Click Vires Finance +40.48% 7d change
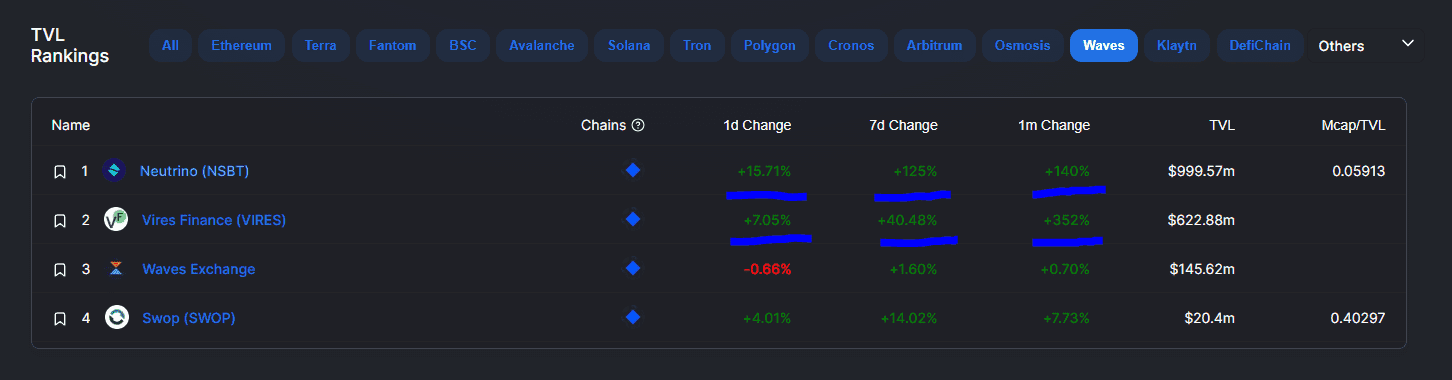The image size is (1452, 380). pyautogui.click(x=907, y=220)
